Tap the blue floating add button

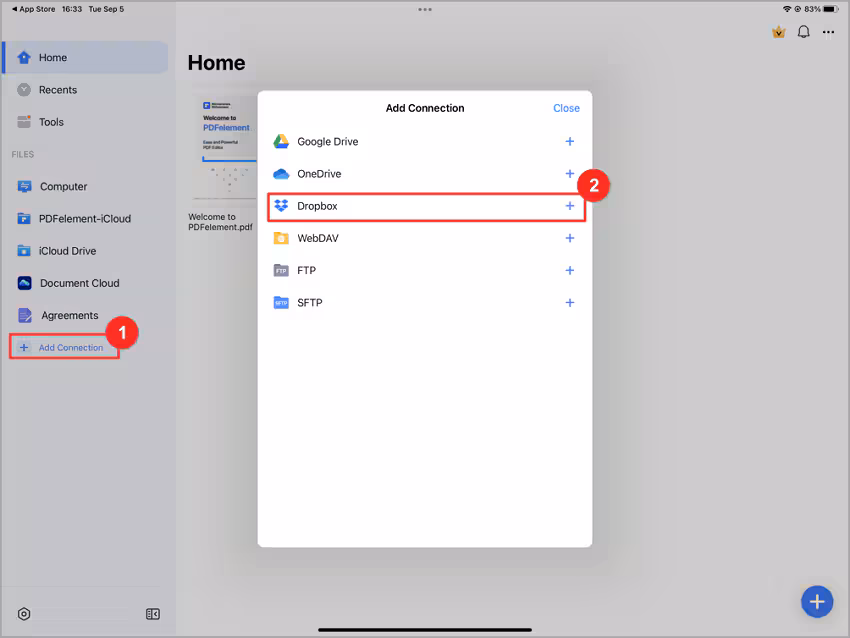(x=817, y=602)
